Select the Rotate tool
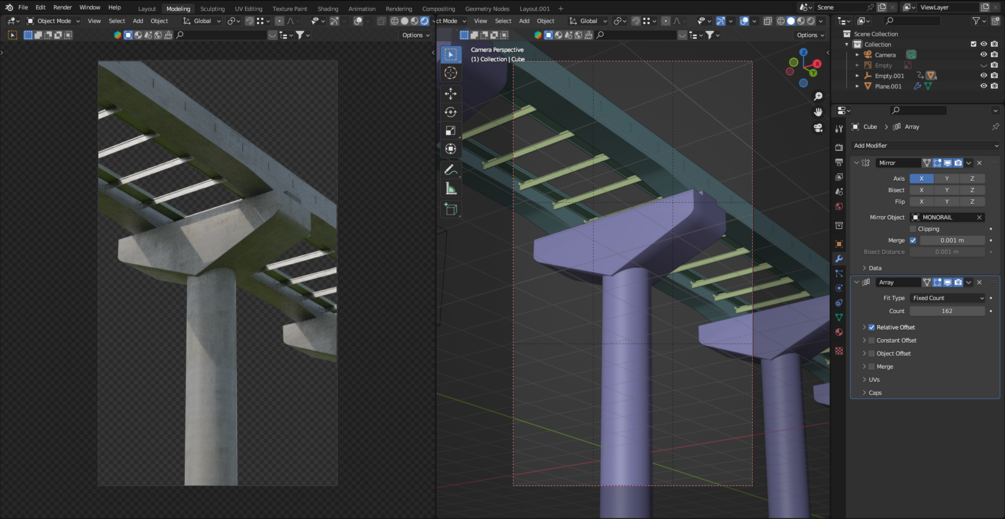Screen dimensions: 1005x519 coord(451,112)
